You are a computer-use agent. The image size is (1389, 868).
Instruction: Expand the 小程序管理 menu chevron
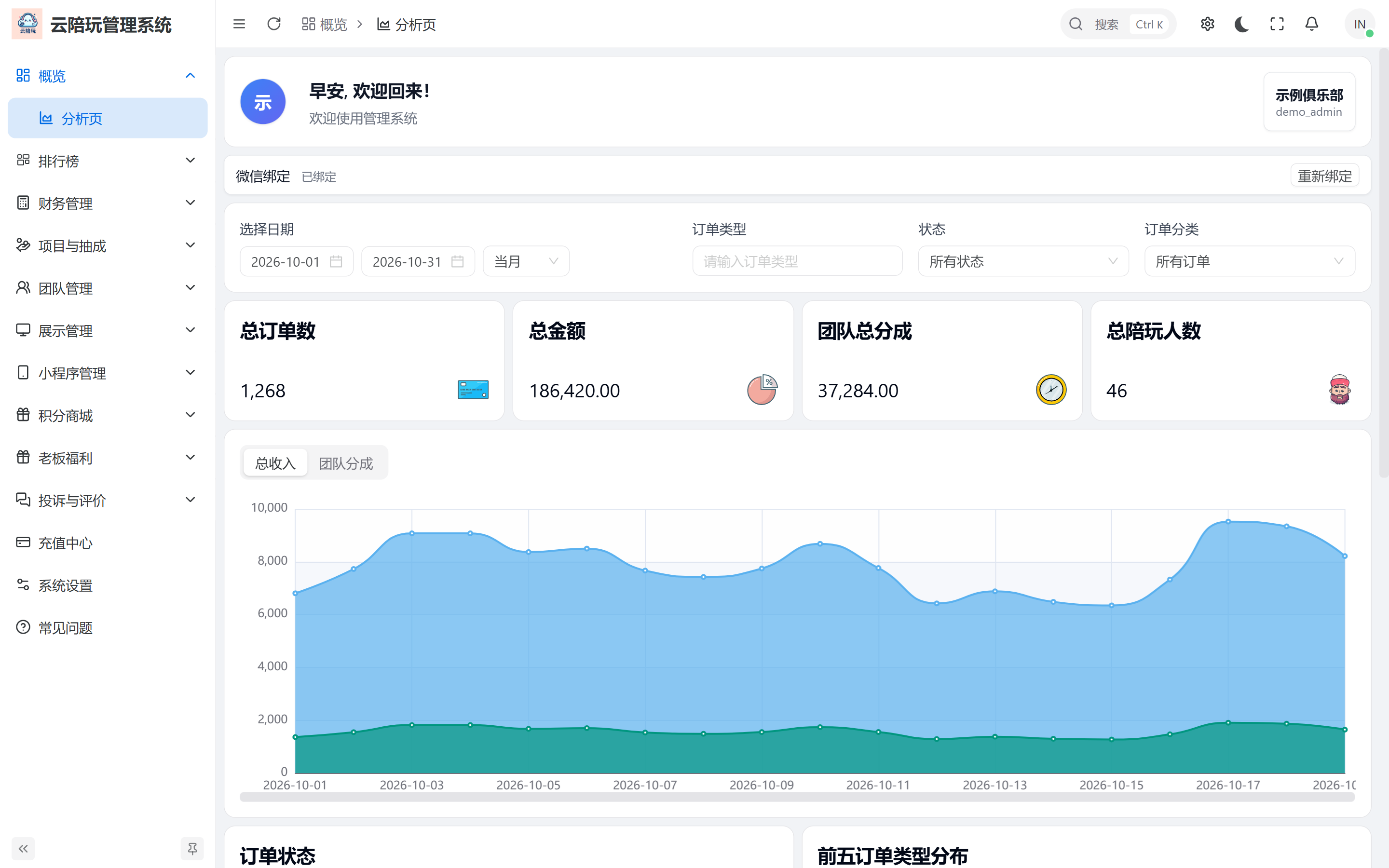[x=191, y=373]
